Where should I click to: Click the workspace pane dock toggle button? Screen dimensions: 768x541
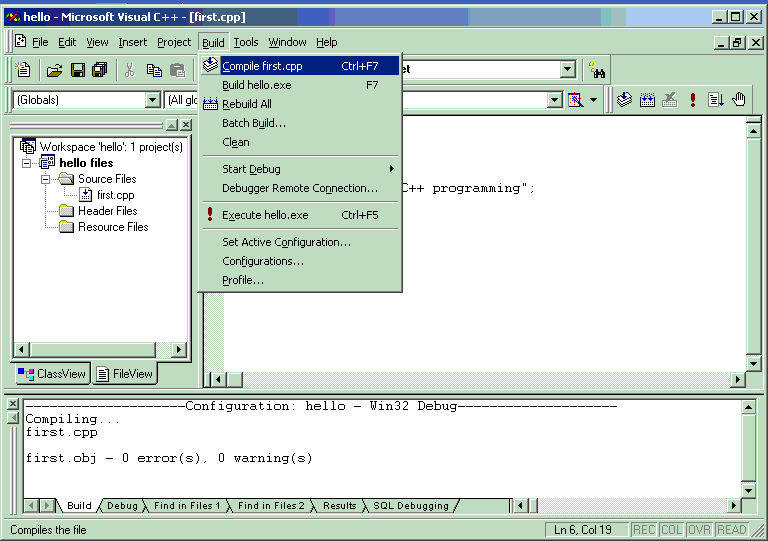coord(171,125)
